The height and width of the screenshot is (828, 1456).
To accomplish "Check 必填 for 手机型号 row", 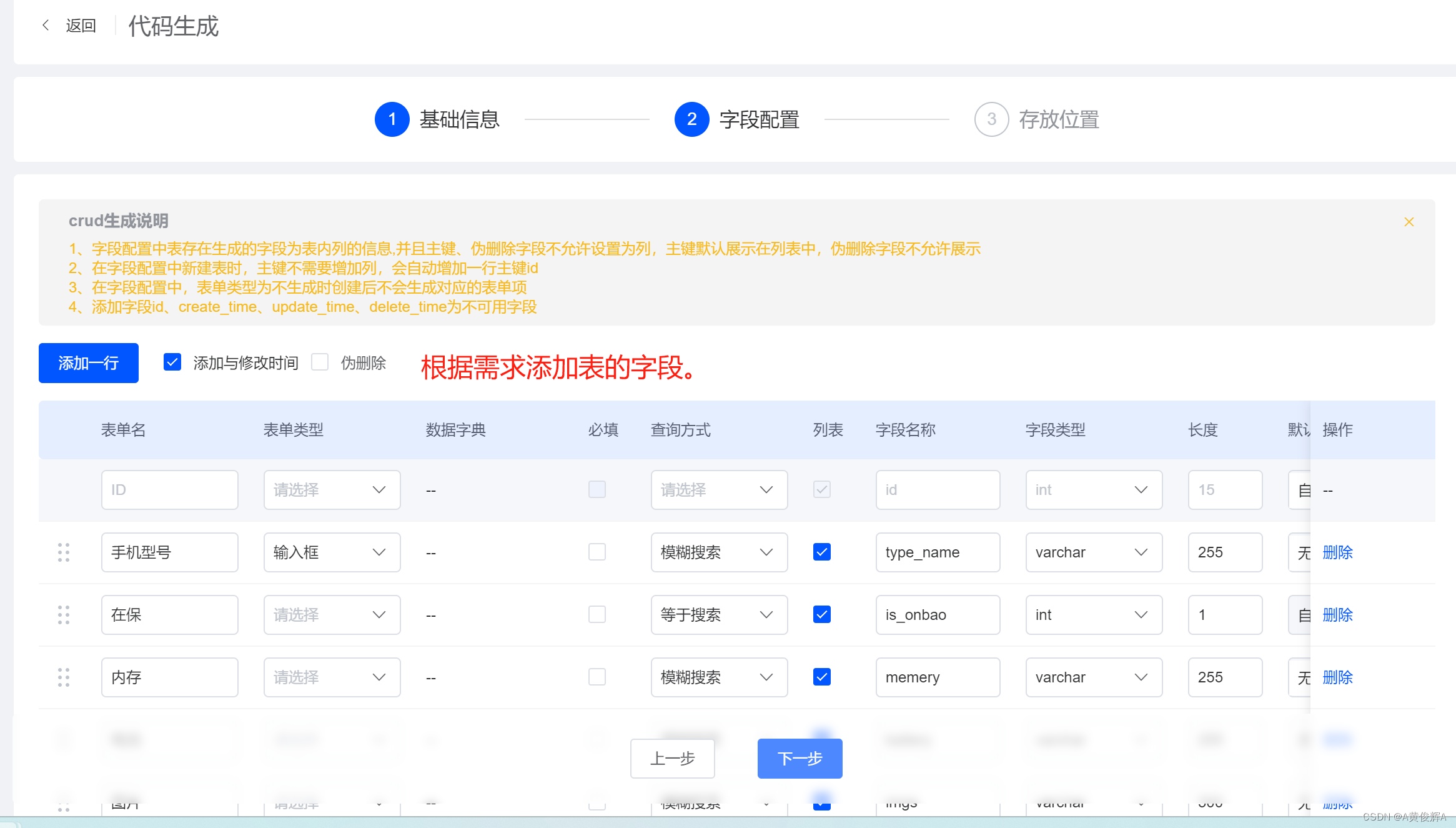I will [597, 552].
